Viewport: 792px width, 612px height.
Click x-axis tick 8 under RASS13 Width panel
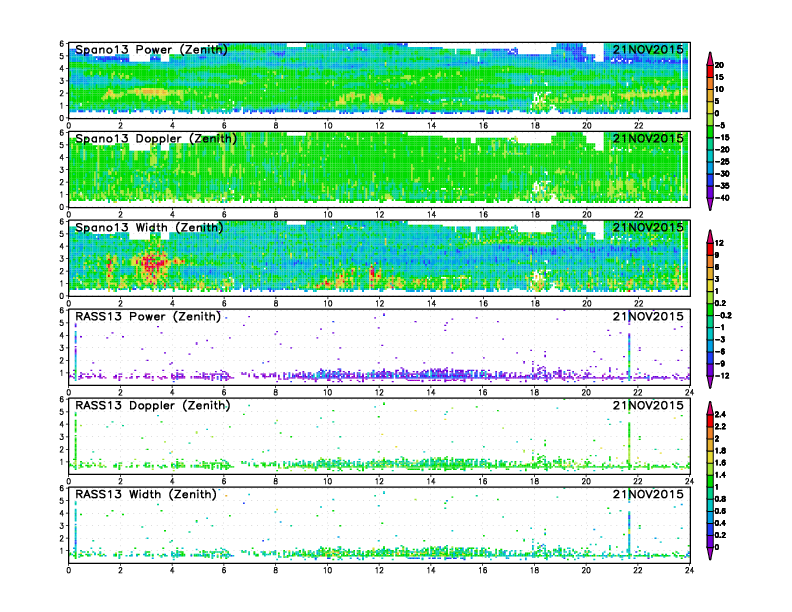pyautogui.click(x=276, y=570)
